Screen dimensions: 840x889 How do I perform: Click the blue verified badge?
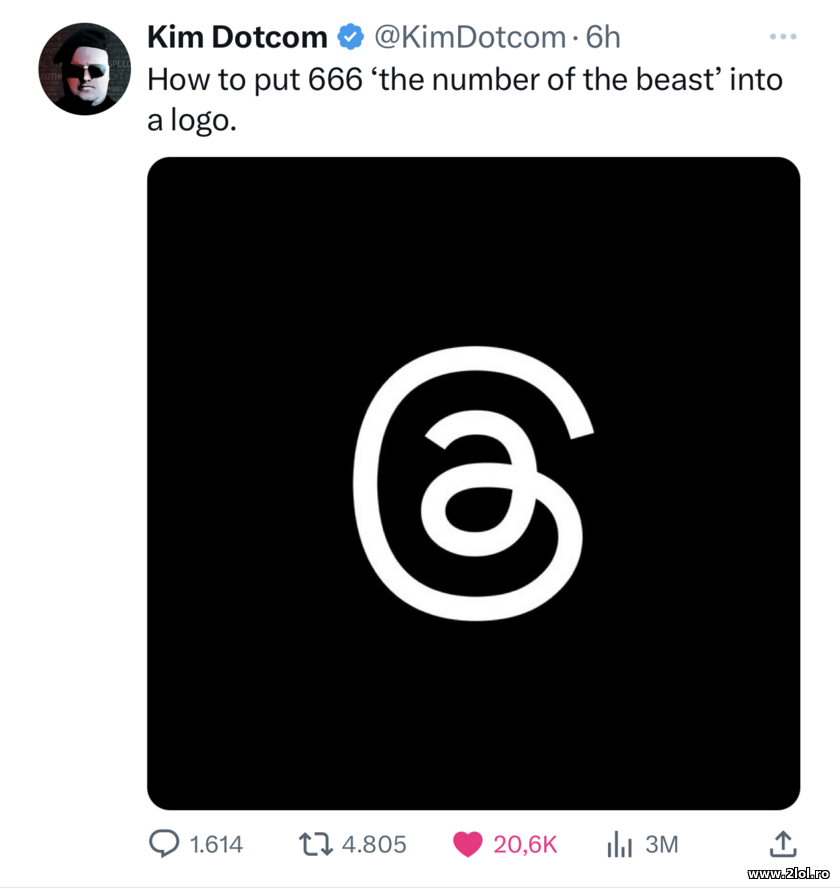[349, 37]
